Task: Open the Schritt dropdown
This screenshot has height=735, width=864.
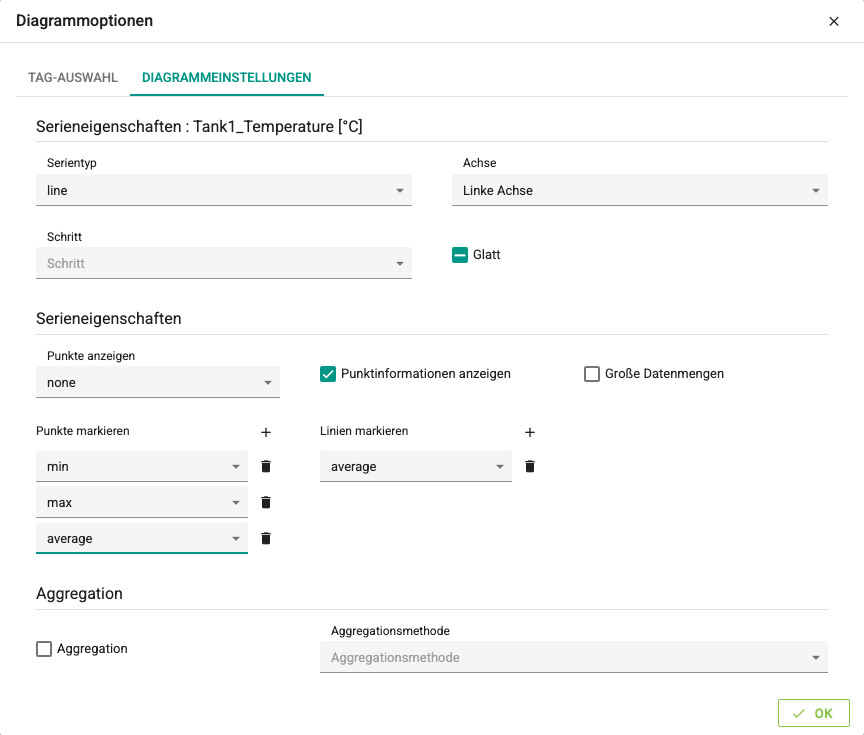Action: pyautogui.click(x=224, y=263)
